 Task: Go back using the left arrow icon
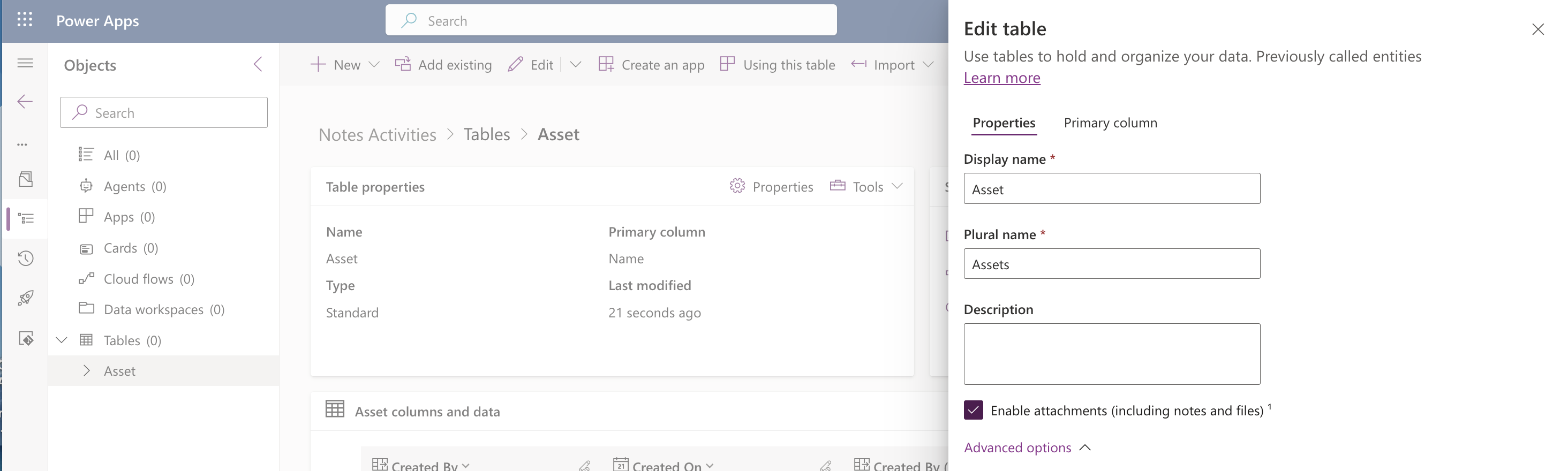[x=25, y=102]
